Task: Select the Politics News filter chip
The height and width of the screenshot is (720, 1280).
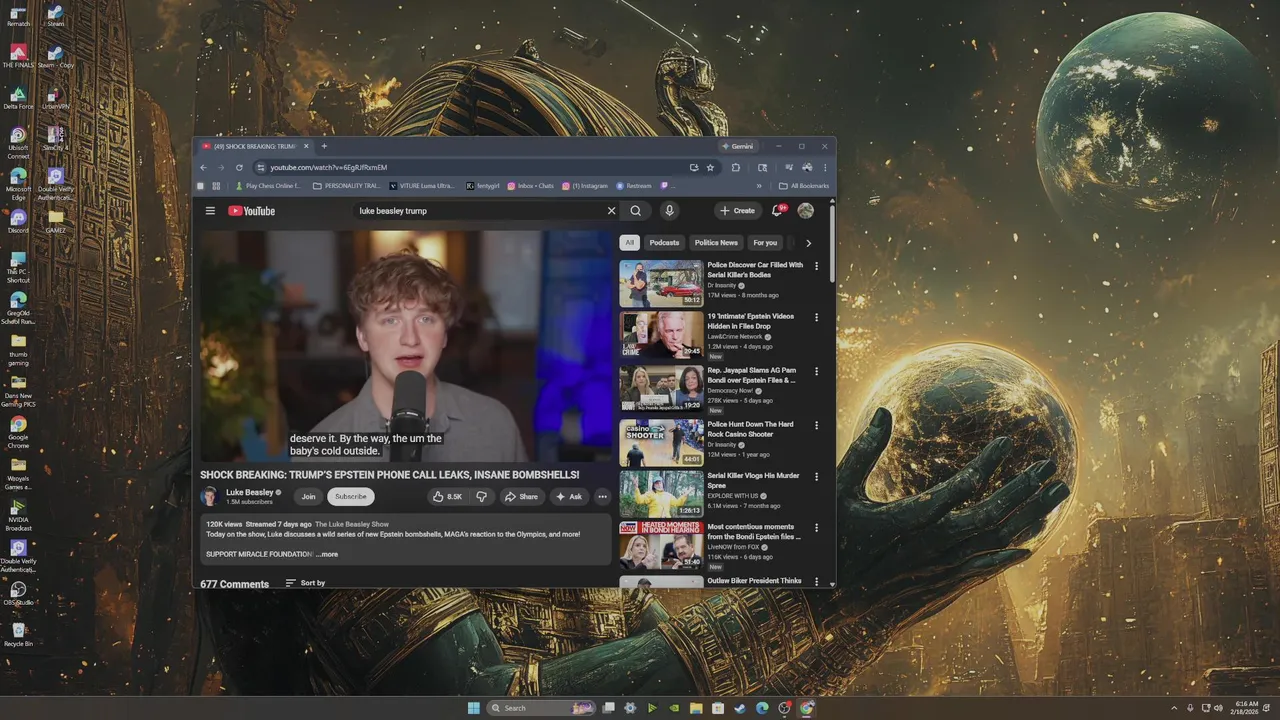Action: (x=716, y=243)
